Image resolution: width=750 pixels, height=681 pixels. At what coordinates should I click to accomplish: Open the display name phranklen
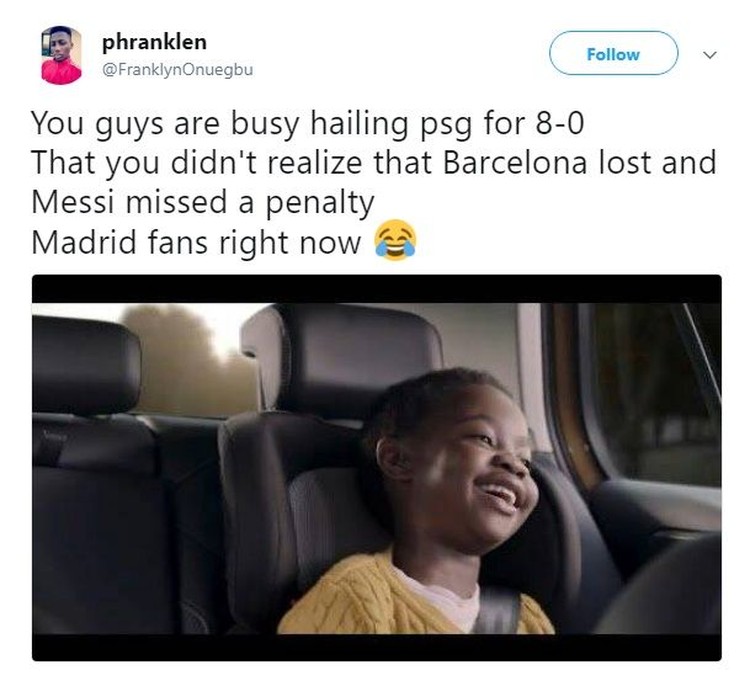point(154,42)
